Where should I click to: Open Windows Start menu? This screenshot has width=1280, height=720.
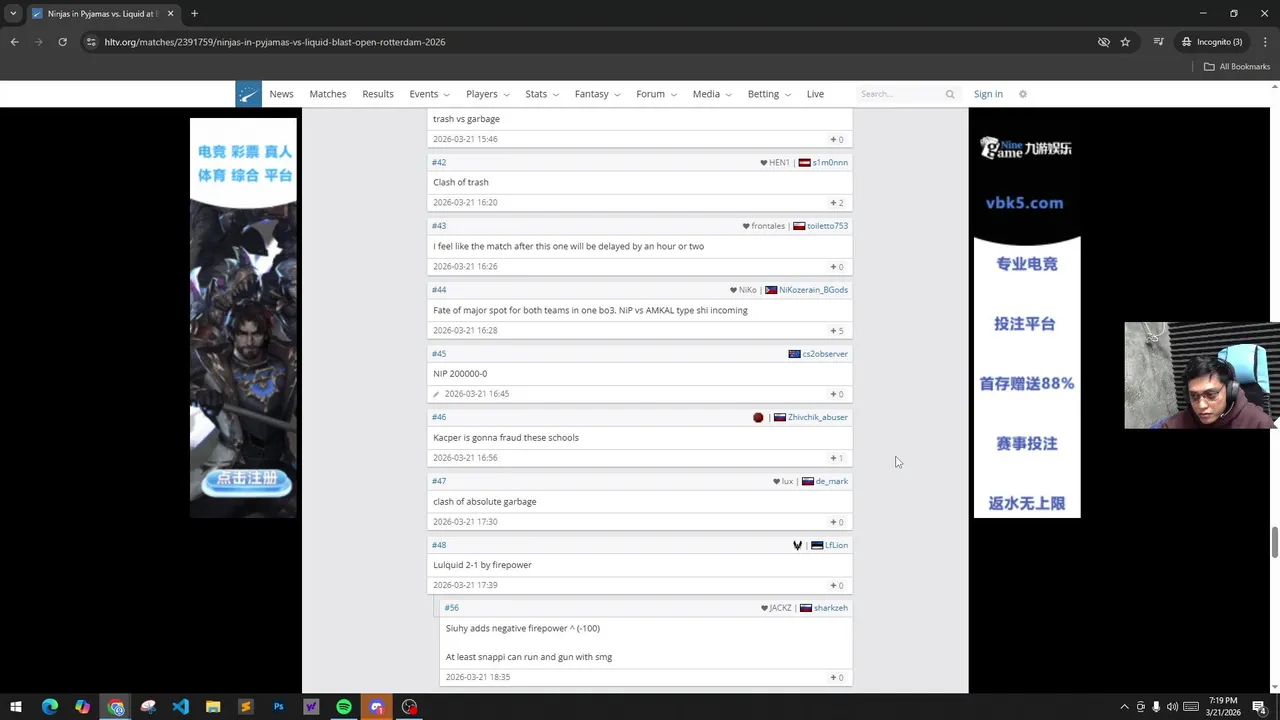(16, 707)
